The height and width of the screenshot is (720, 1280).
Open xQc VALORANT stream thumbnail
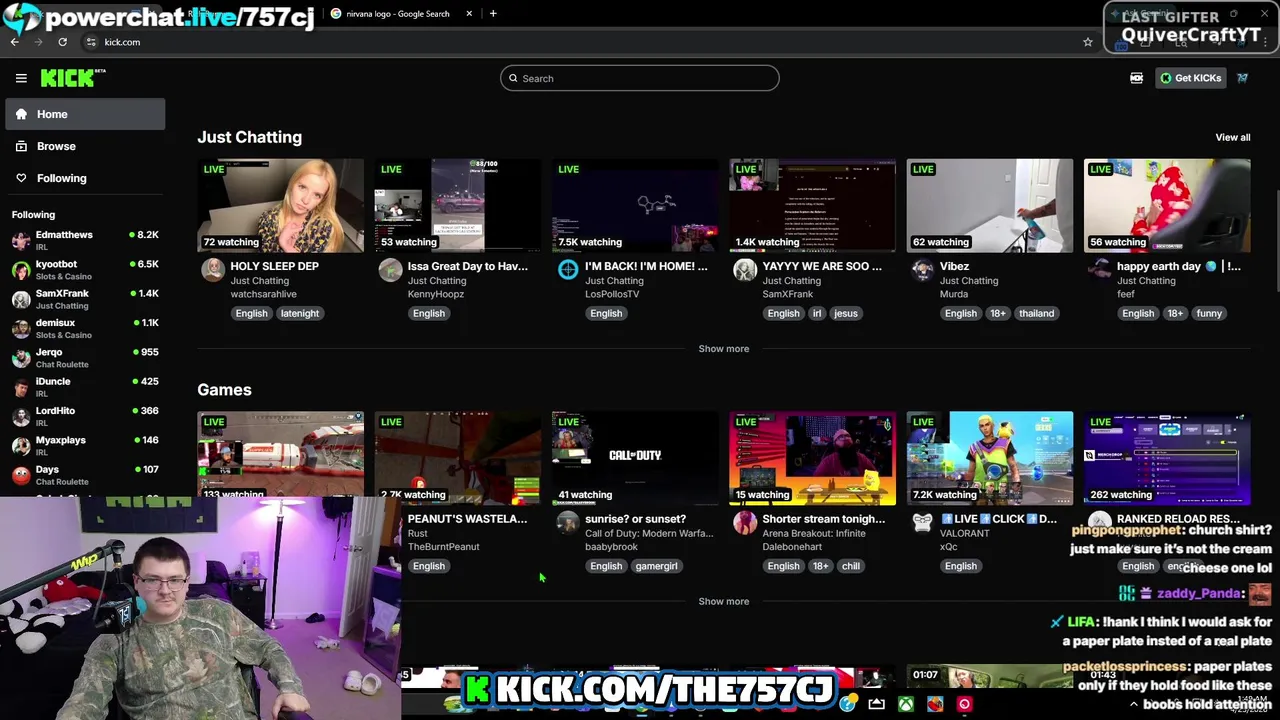pos(990,457)
